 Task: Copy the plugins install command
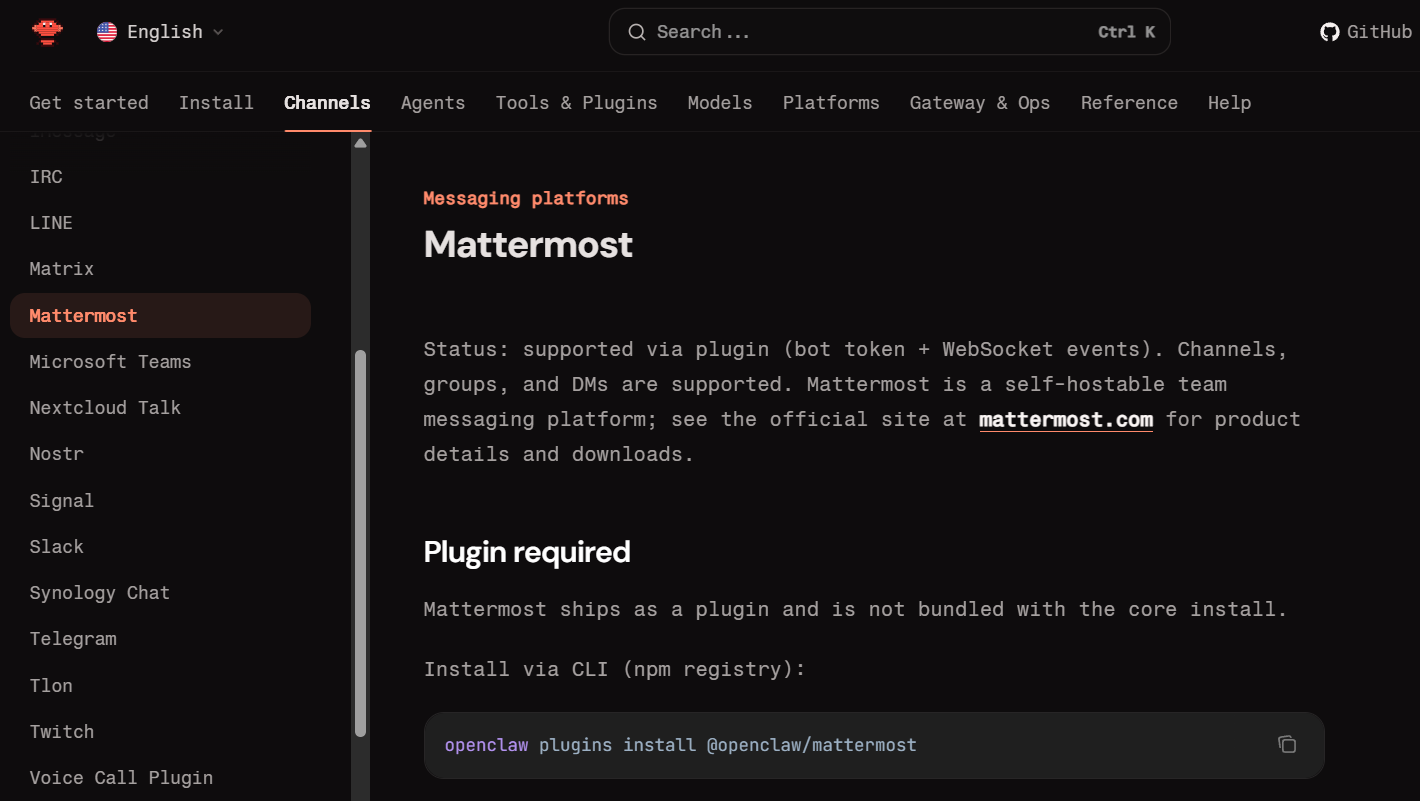click(1287, 744)
